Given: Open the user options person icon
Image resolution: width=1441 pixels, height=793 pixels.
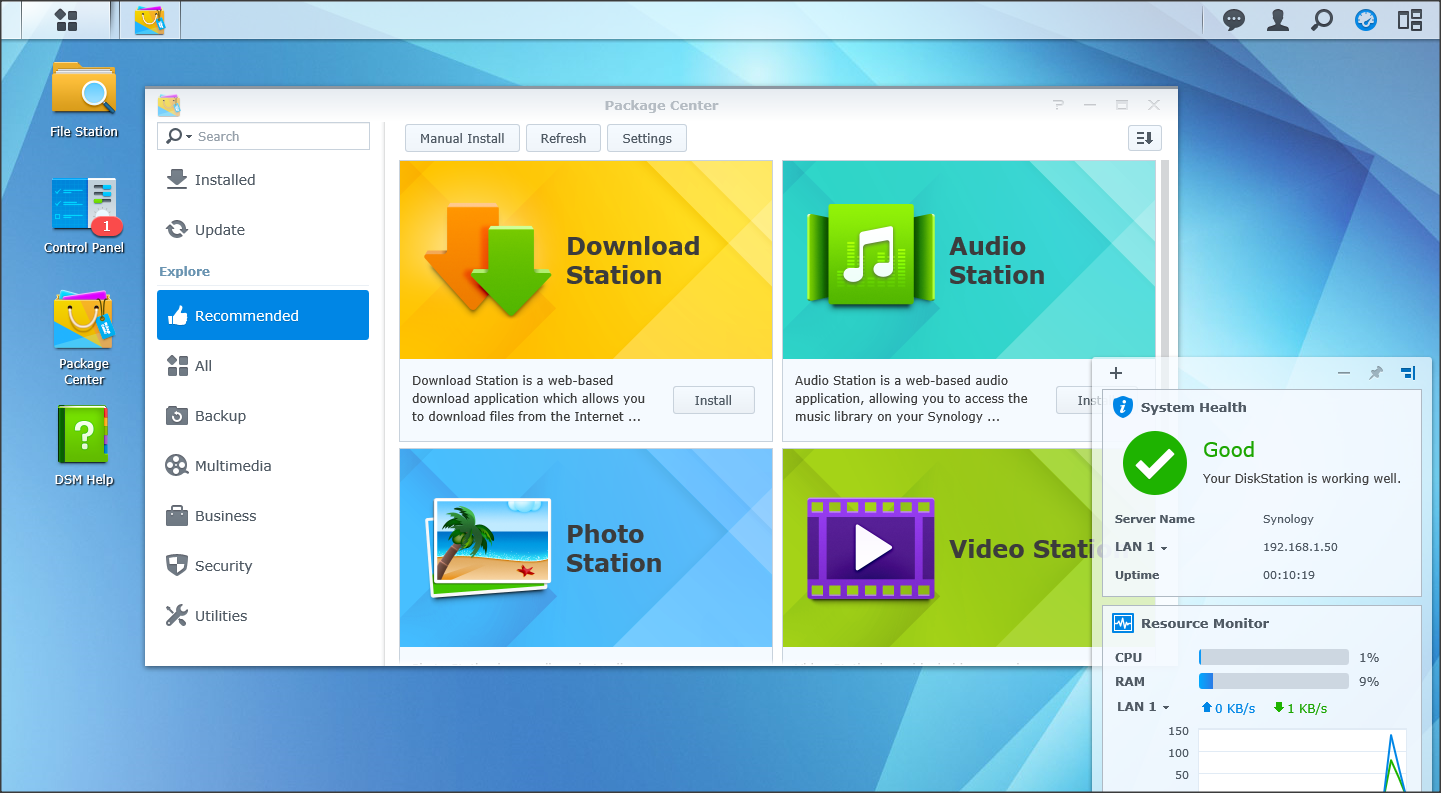Looking at the screenshot, I should pos(1277,20).
